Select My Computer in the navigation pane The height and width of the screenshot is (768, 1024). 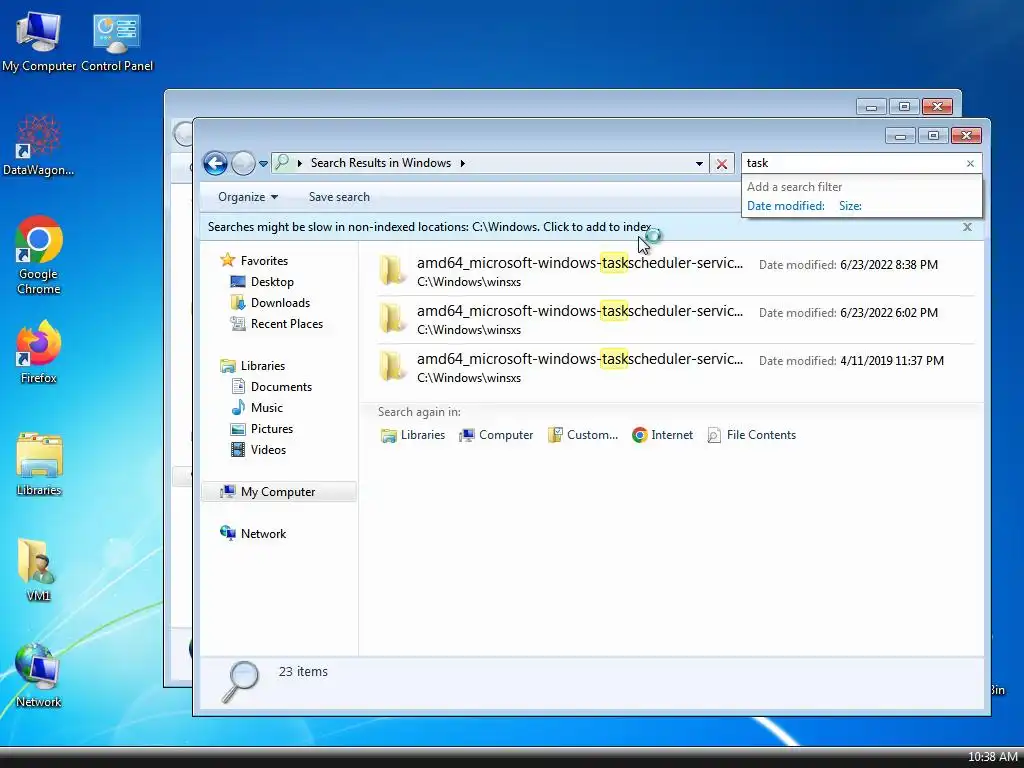click(279, 492)
